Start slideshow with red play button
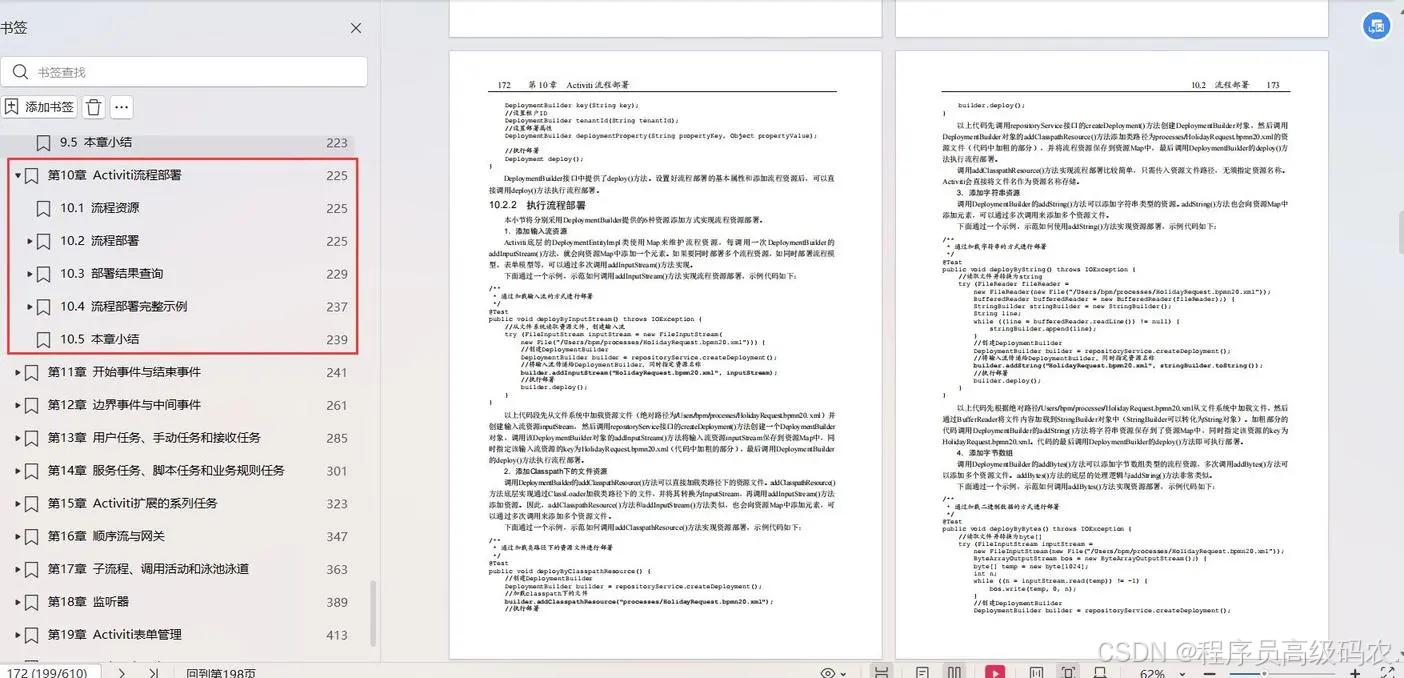This screenshot has width=1404, height=678. tap(995, 673)
